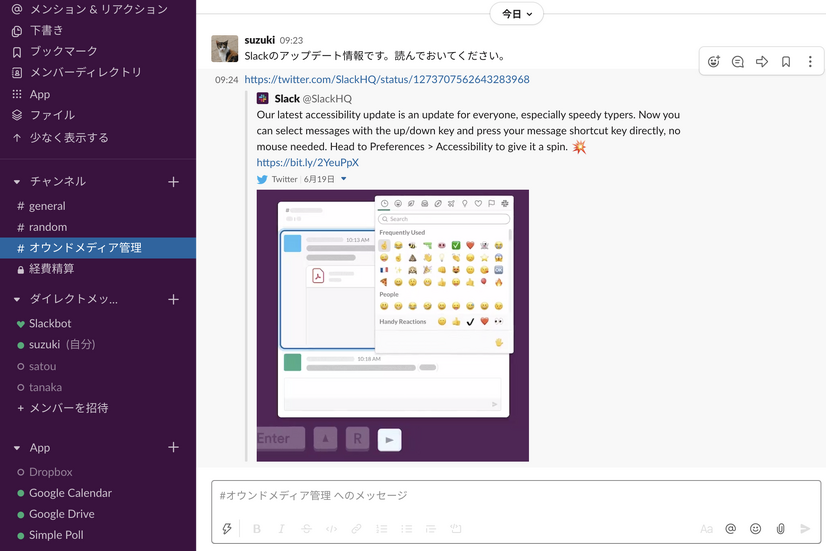Open メンション & リアクション
Screen dimensions: 826x551
coord(98,9)
